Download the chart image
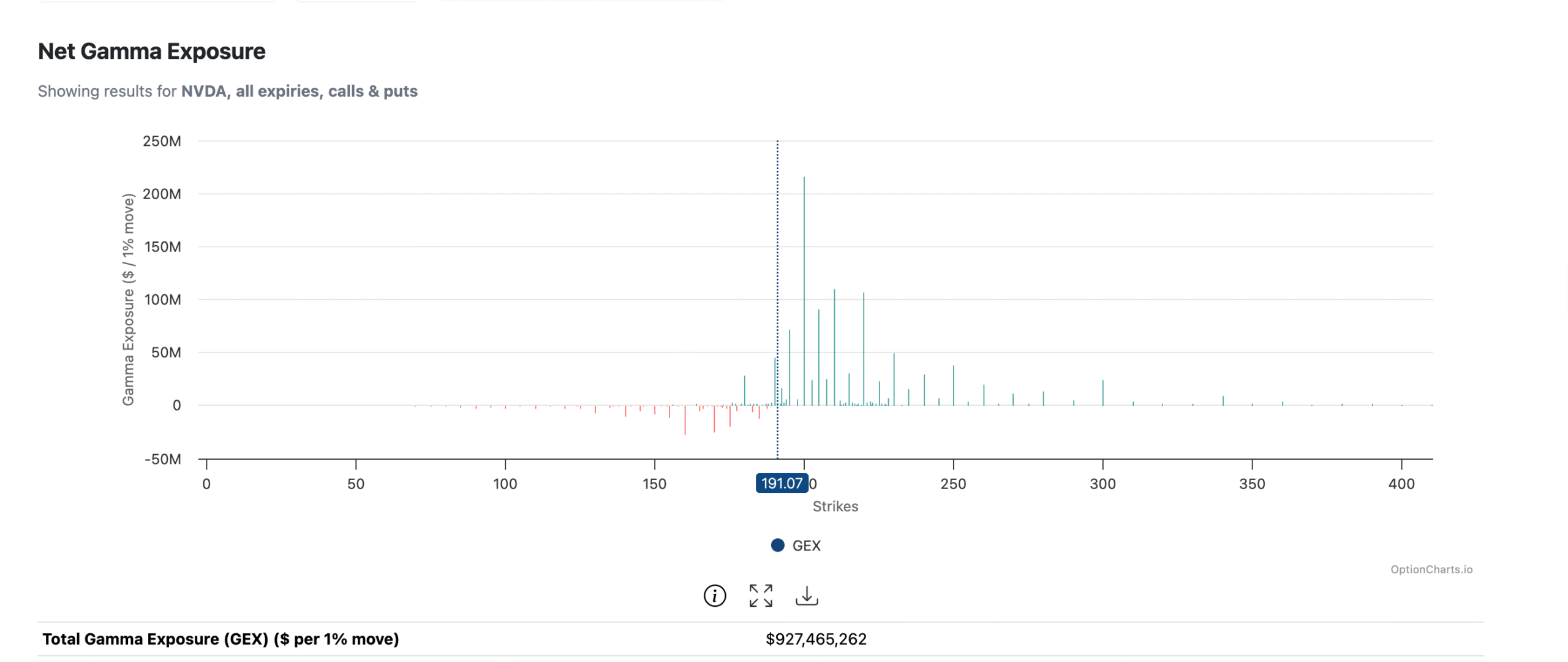1568x662 pixels. click(x=807, y=595)
